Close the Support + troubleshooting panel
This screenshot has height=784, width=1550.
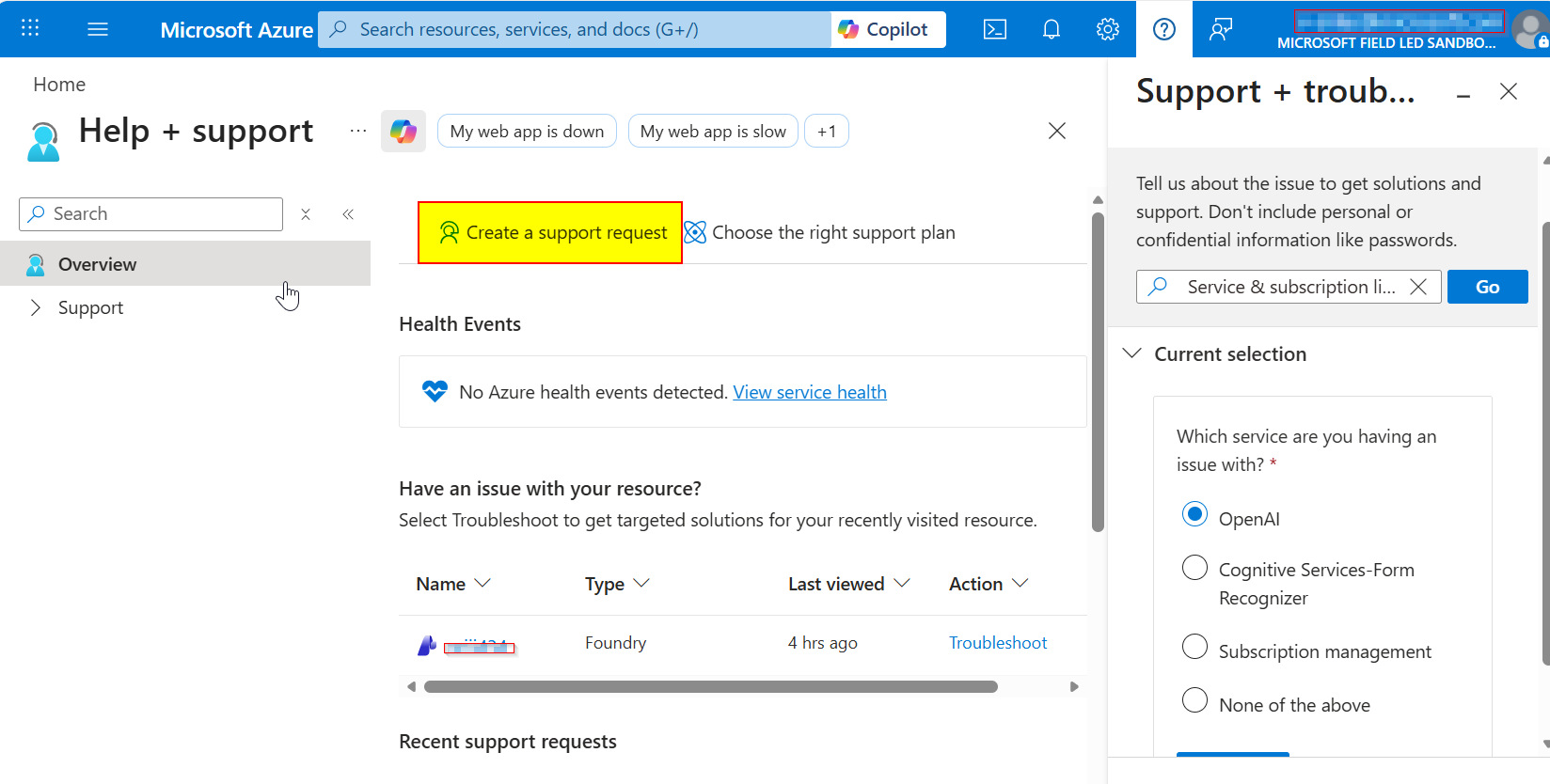[x=1509, y=91]
